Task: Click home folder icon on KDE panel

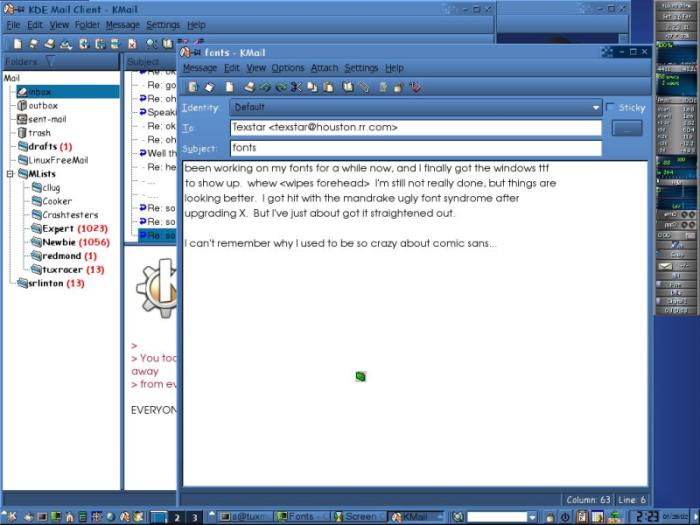Action: pos(69,517)
